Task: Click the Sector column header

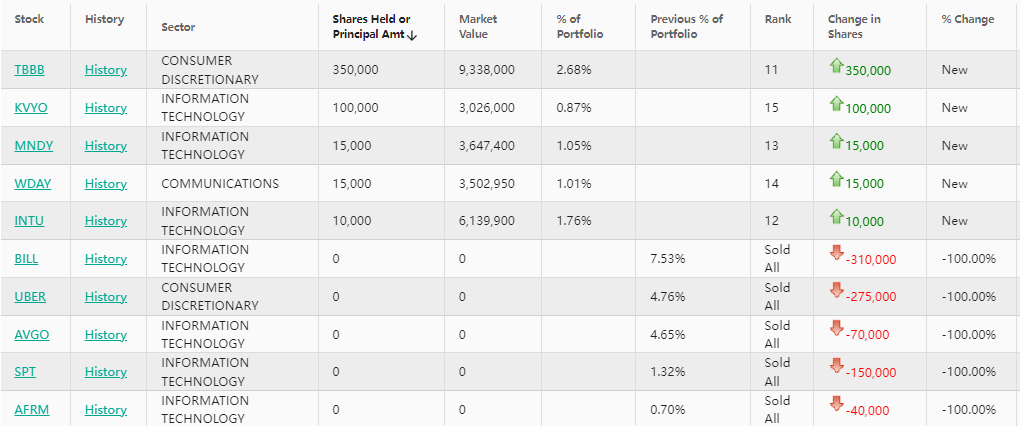Action: click(x=178, y=27)
